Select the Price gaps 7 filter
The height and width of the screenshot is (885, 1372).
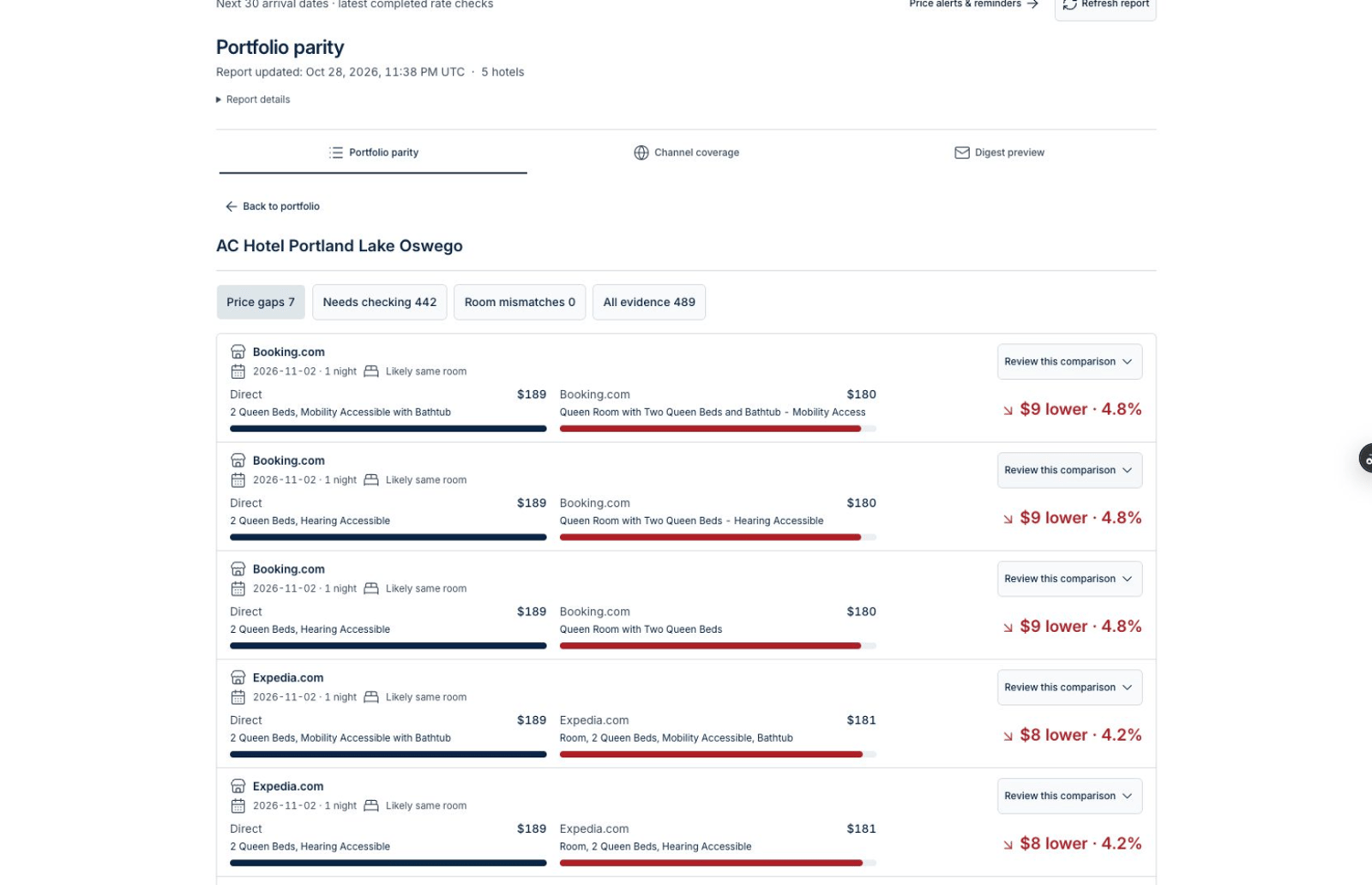[261, 302]
